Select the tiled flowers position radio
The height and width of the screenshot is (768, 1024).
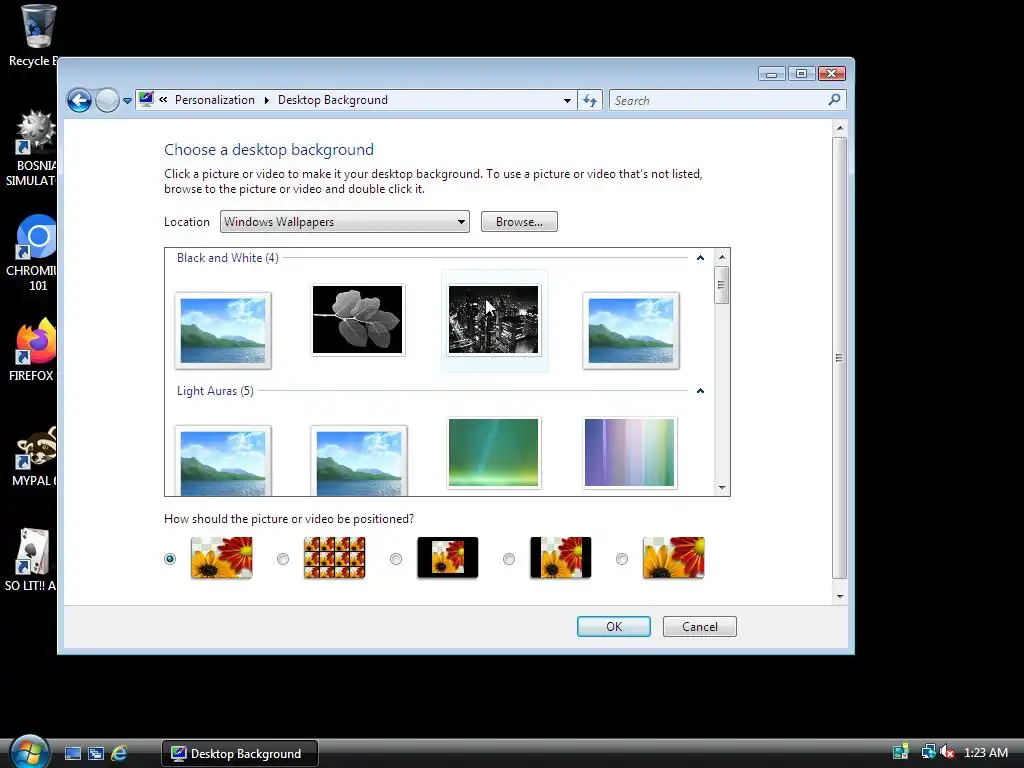tap(283, 559)
